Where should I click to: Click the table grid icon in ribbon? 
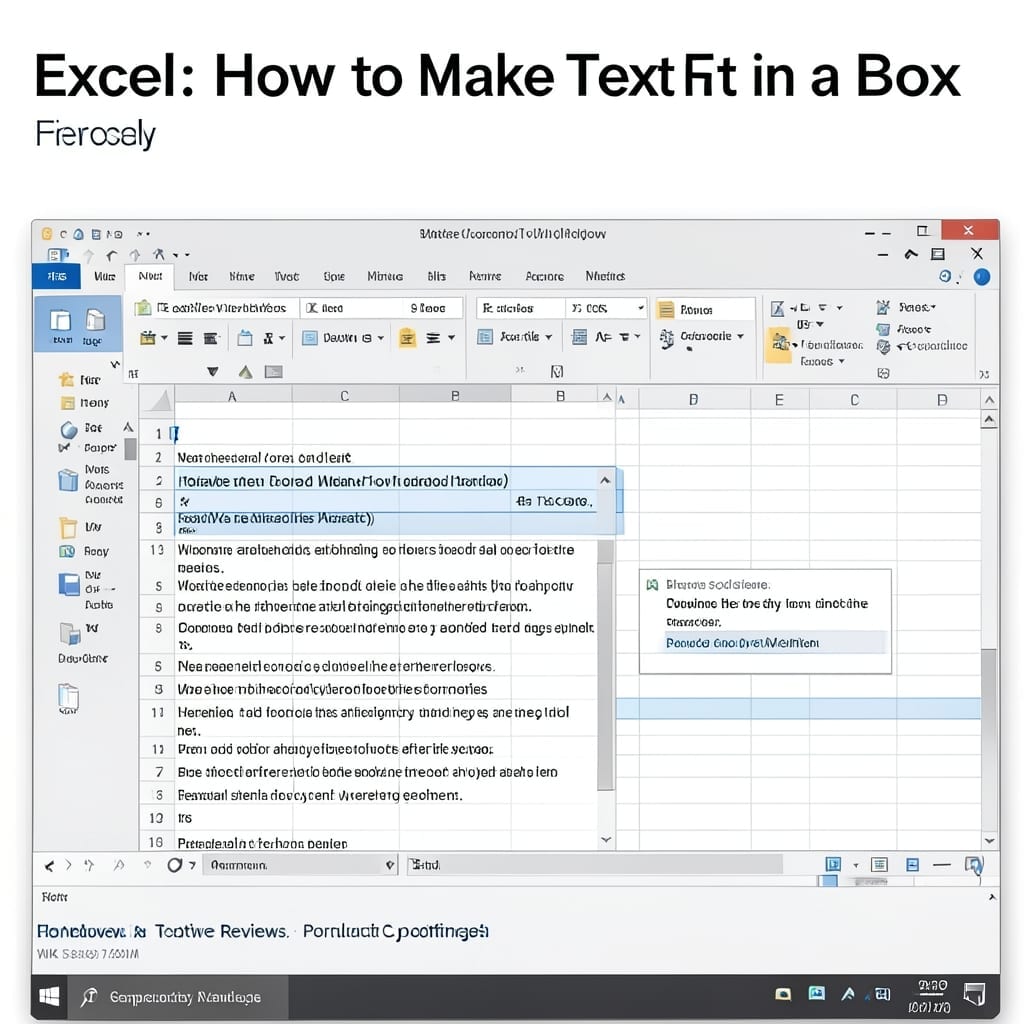coord(579,337)
